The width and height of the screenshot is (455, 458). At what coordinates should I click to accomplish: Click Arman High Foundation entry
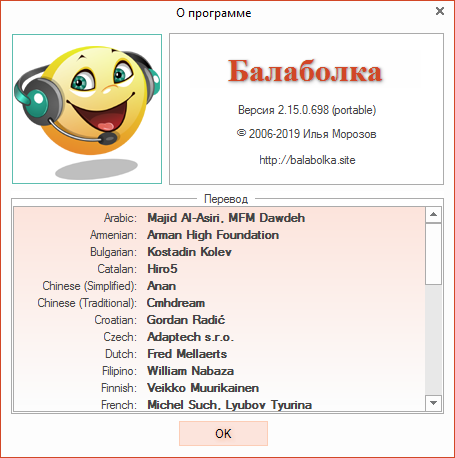tap(213, 235)
